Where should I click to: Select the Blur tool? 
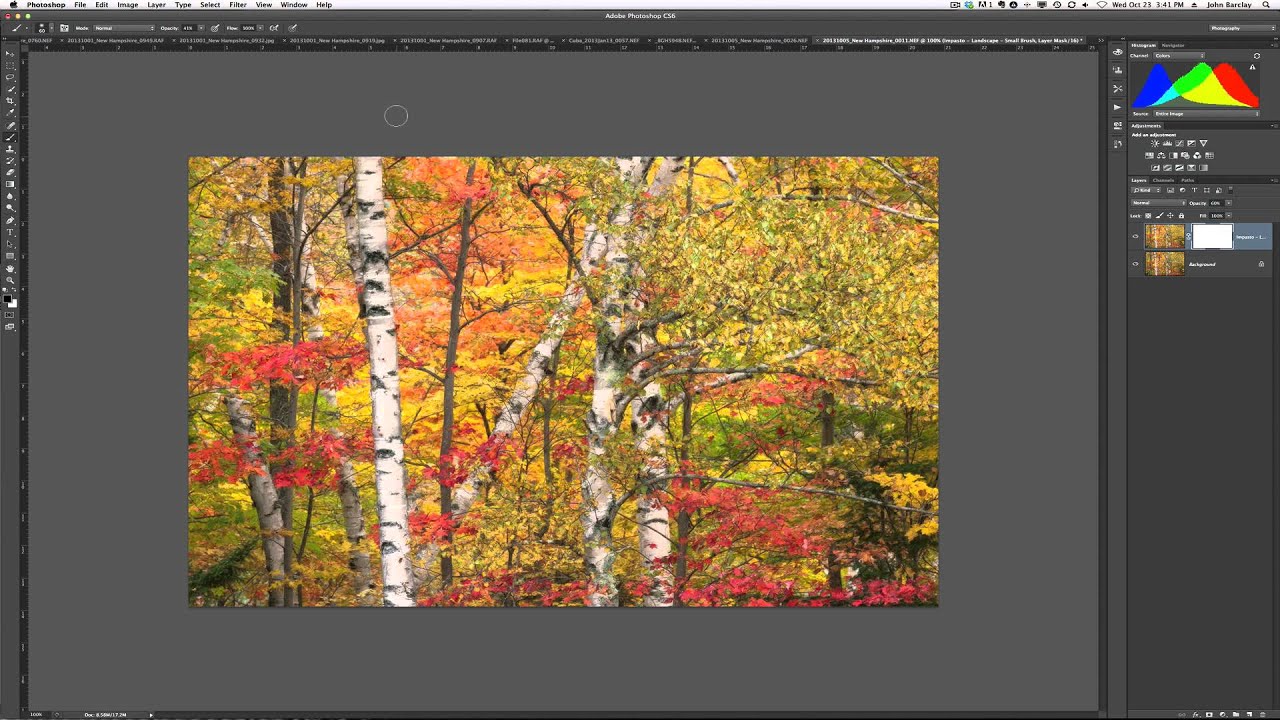[x=9, y=196]
